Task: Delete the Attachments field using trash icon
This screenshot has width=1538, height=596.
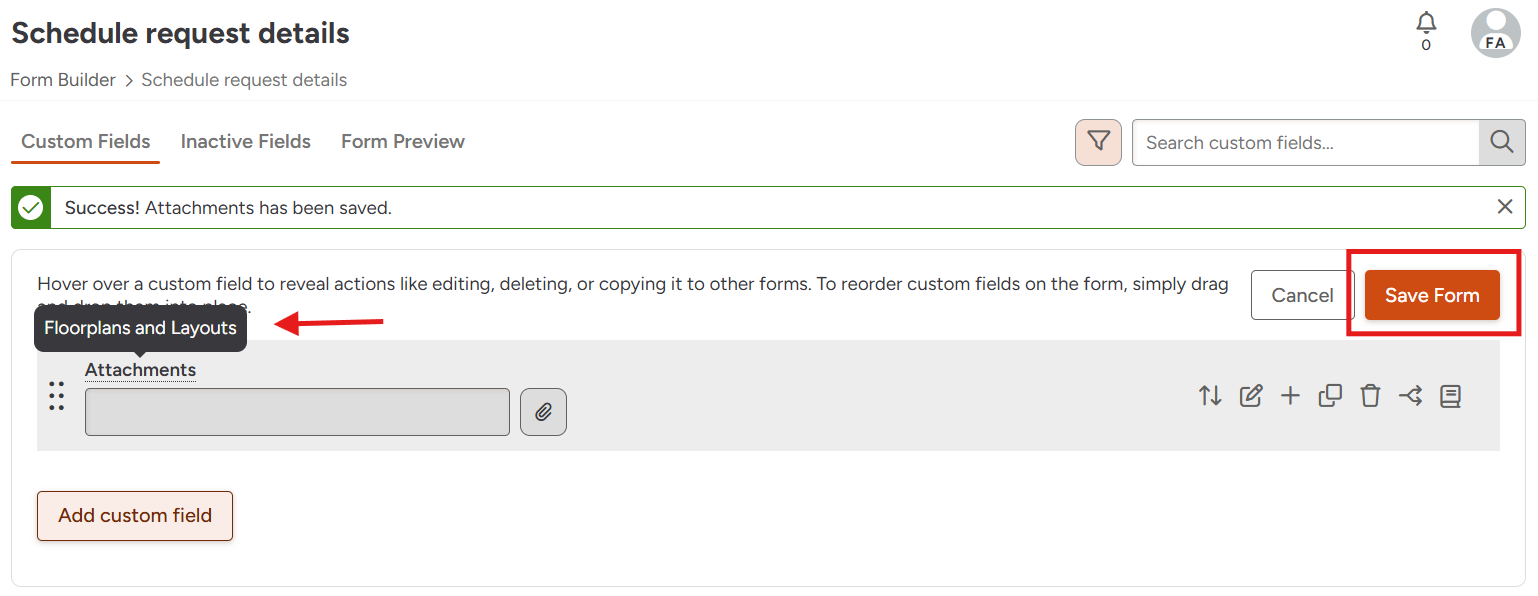Action: pyautogui.click(x=1370, y=396)
